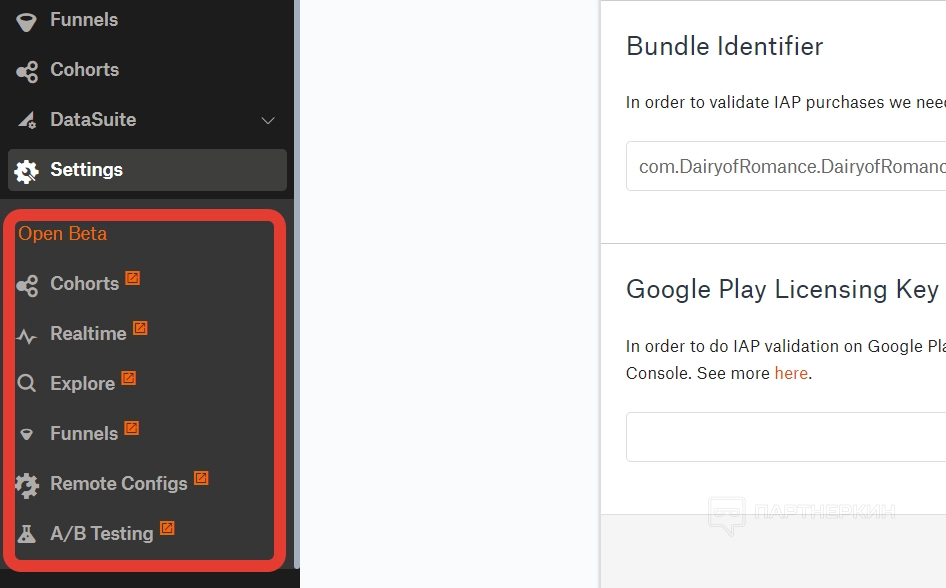
Task: Open A/B Testing under Open Beta
Action: pos(102,534)
